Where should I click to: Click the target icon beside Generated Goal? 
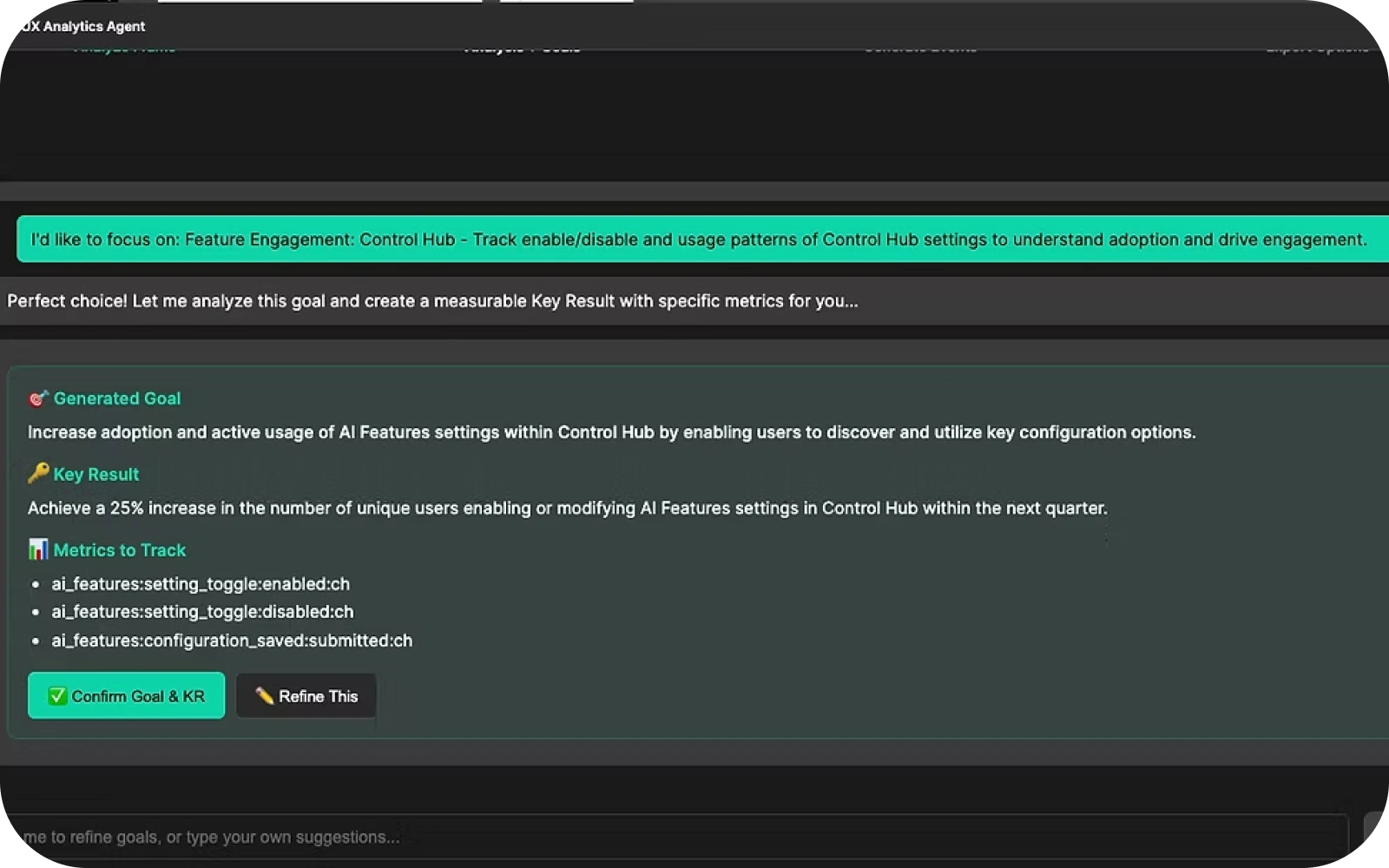pyautogui.click(x=38, y=398)
